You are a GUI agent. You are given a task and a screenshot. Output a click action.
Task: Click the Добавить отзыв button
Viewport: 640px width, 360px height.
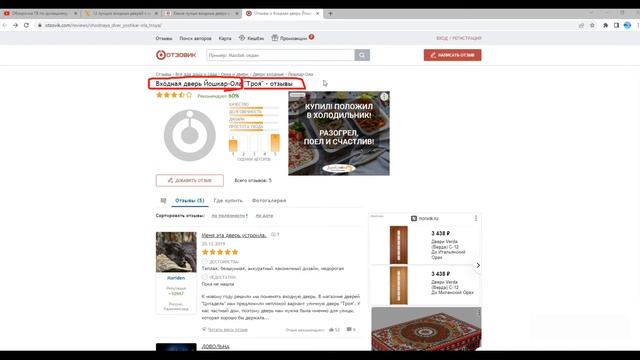[x=190, y=180]
